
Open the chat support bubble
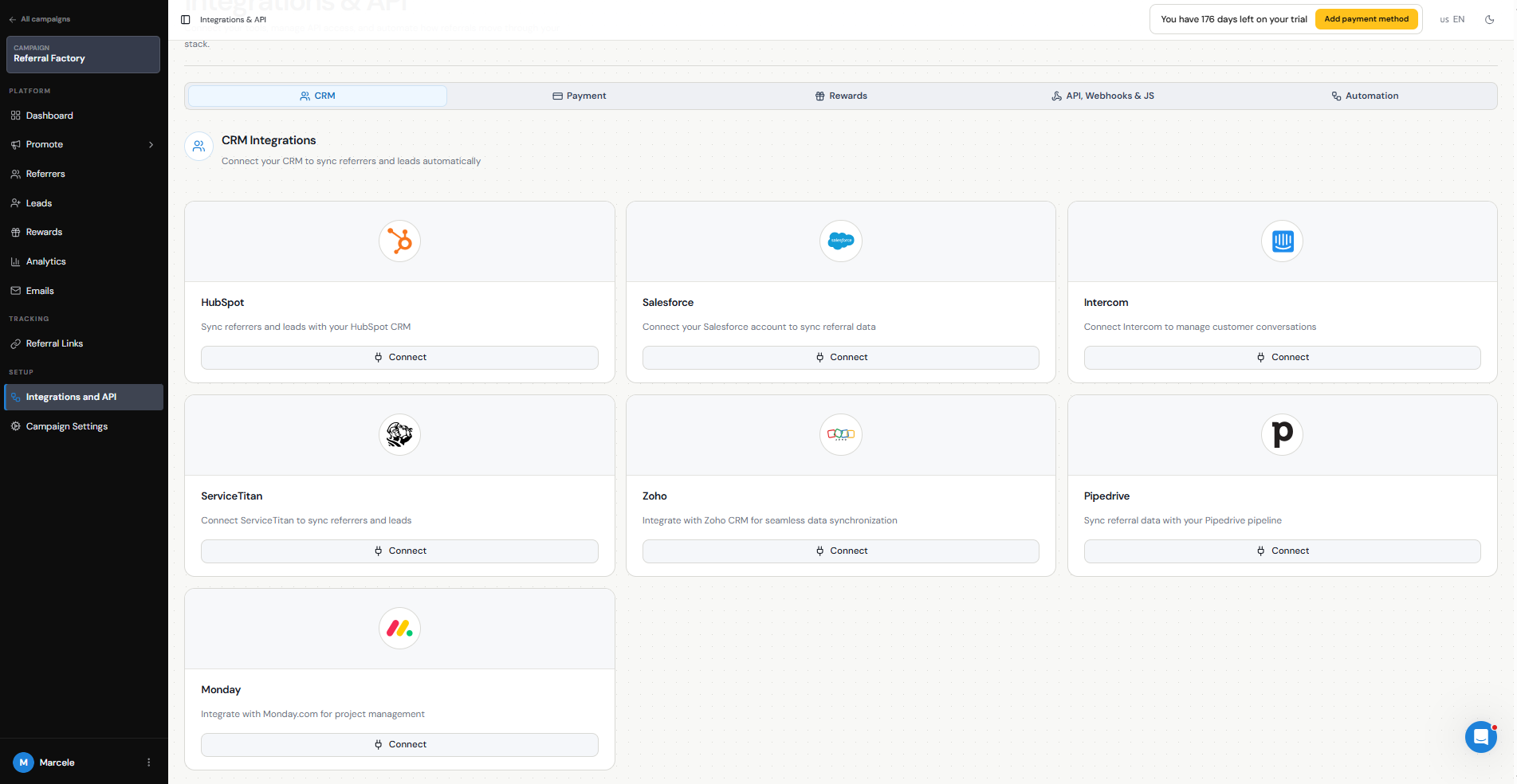[x=1480, y=737]
